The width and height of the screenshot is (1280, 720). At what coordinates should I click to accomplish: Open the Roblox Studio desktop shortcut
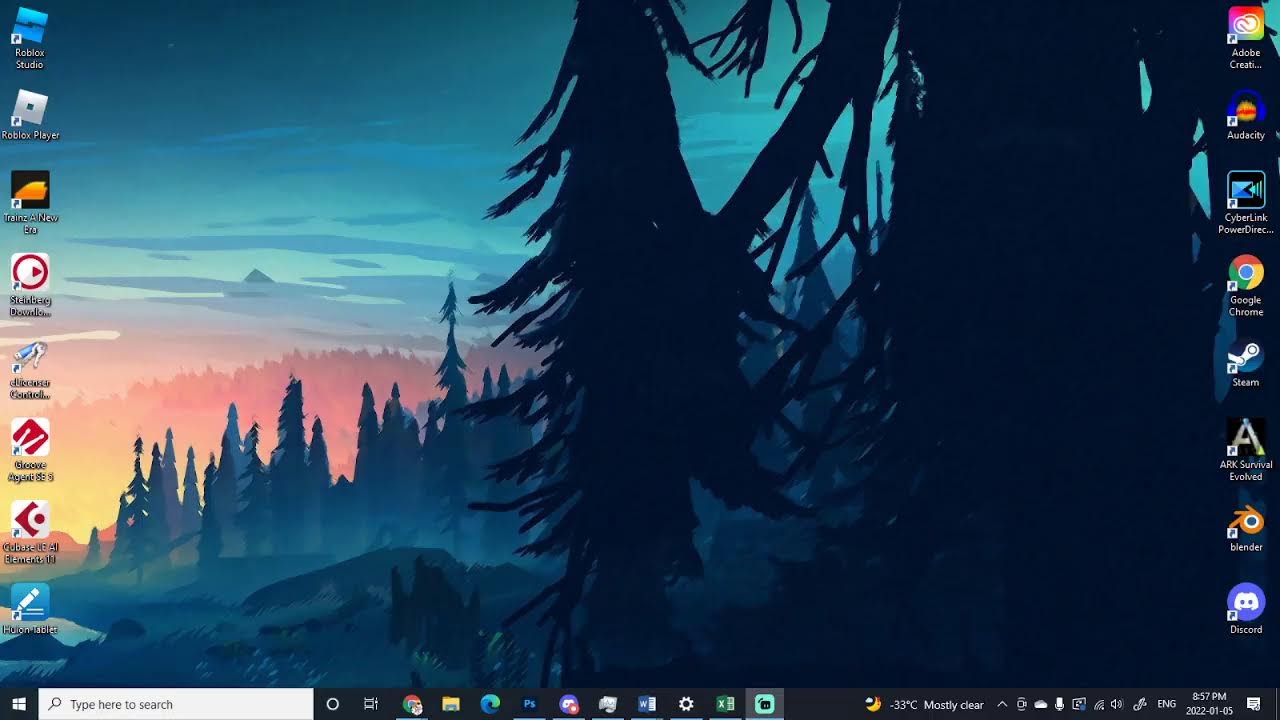pyautogui.click(x=30, y=37)
